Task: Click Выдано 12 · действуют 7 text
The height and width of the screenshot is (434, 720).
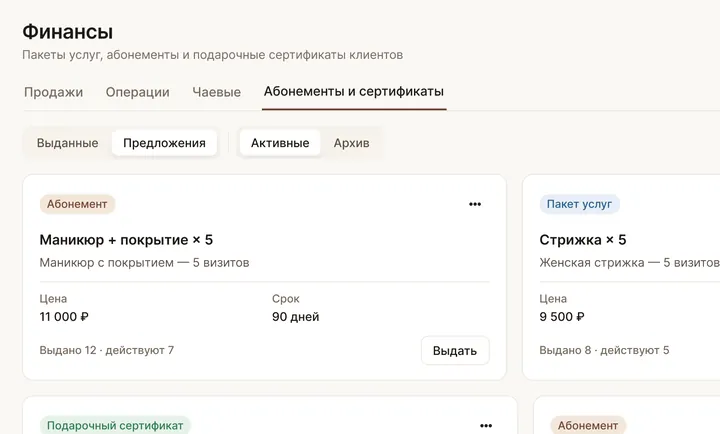Action: click(x=107, y=350)
